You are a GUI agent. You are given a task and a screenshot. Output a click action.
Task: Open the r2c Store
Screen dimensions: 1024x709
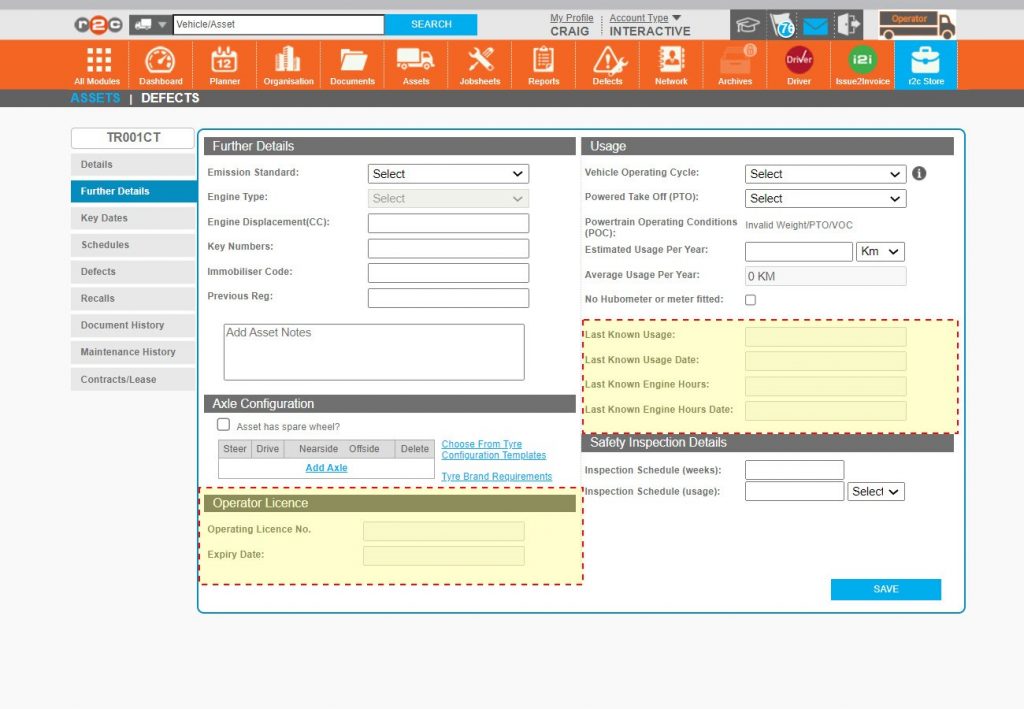pos(925,62)
